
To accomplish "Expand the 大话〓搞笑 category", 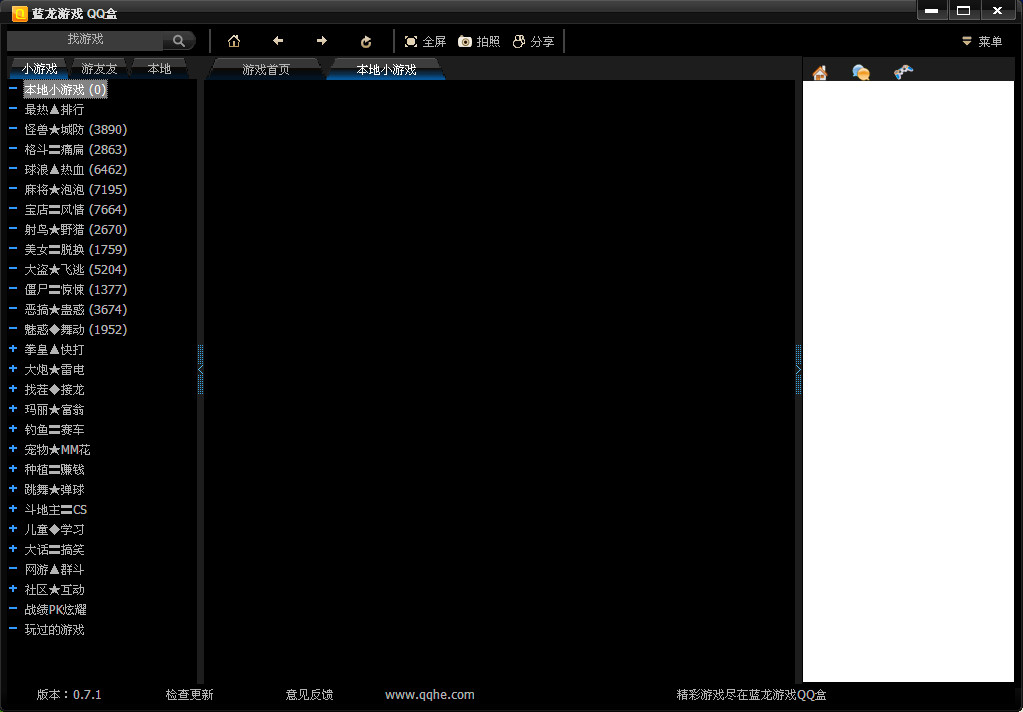I will tap(12, 549).
